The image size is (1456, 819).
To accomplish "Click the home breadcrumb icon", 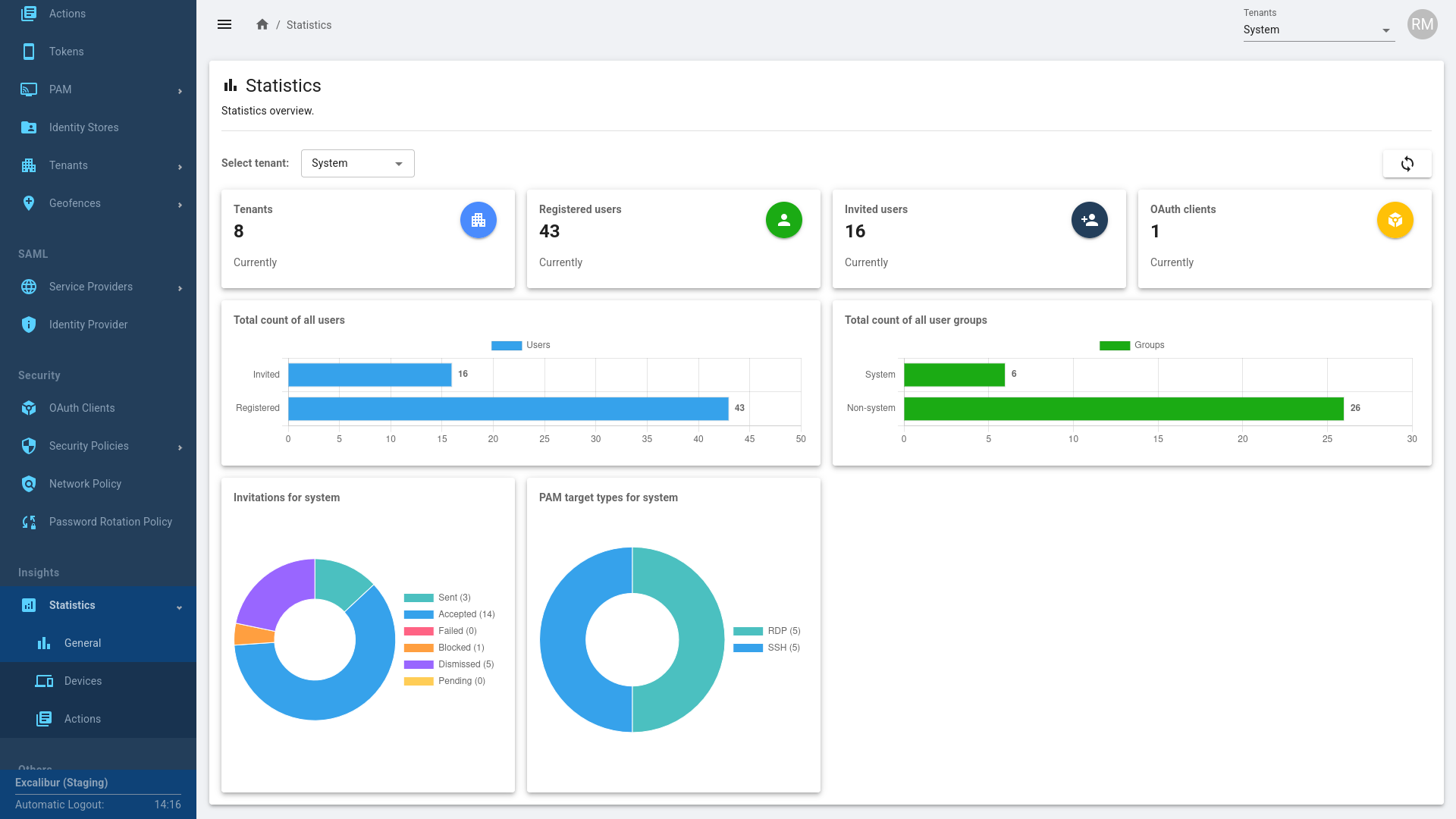I will 262,24.
